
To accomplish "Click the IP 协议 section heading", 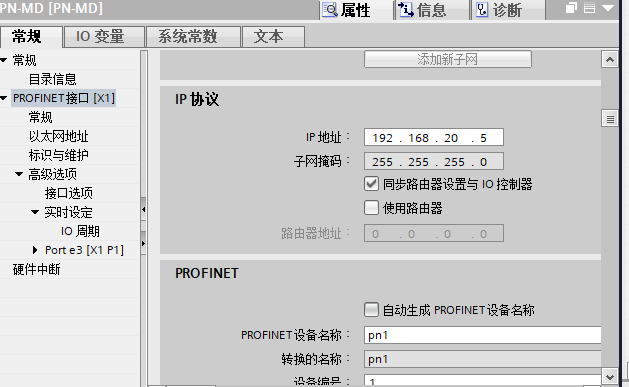I will click(197, 99).
